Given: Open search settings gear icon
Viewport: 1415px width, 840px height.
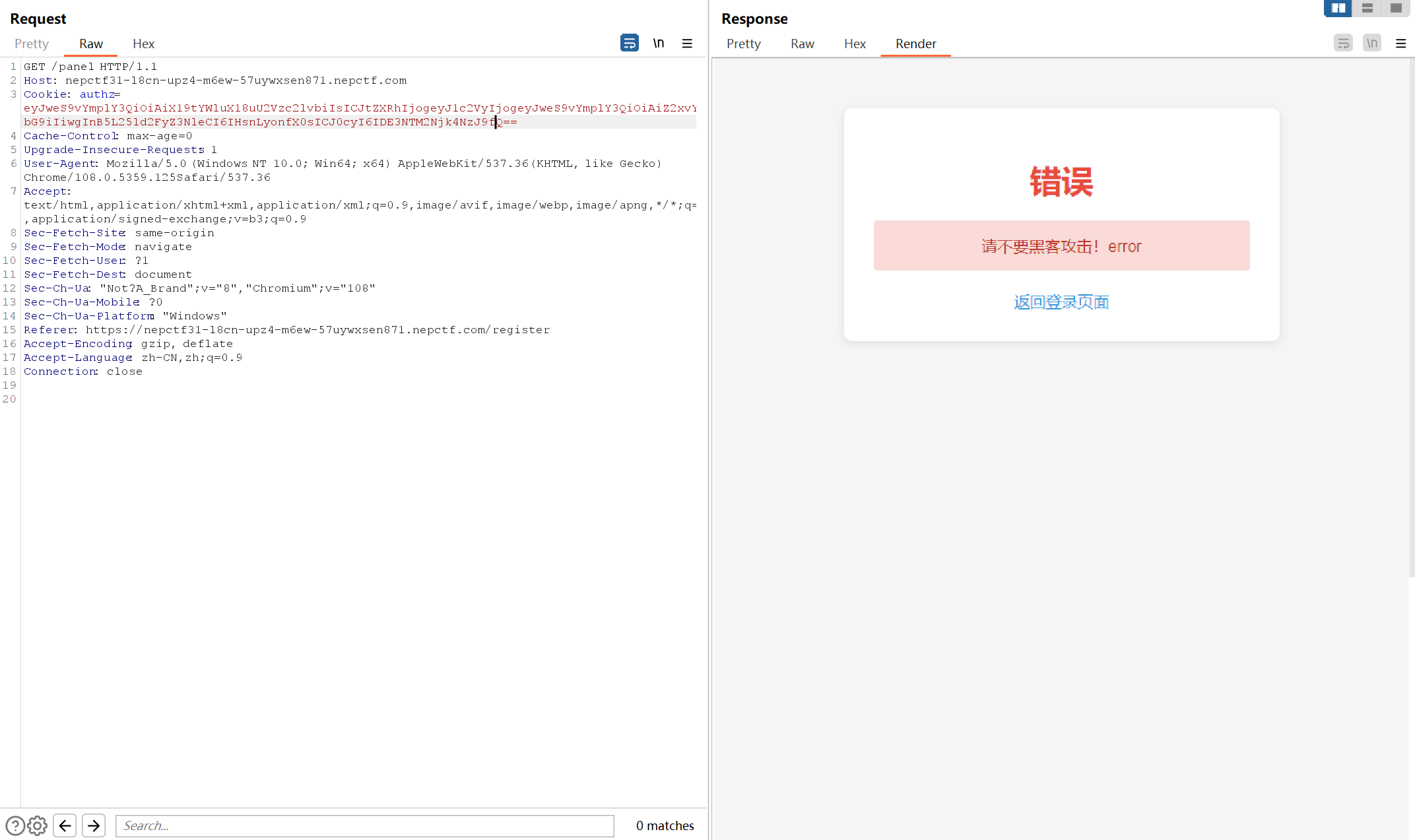Looking at the screenshot, I should click(x=37, y=825).
